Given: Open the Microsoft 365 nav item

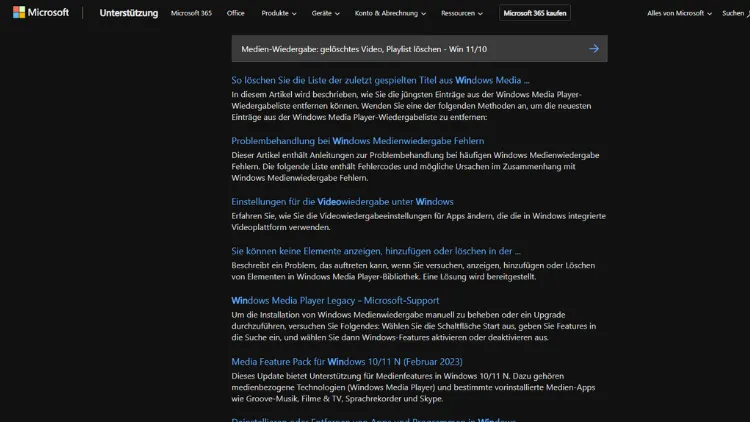Looking at the screenshot, I should click(x=191, y=13).
